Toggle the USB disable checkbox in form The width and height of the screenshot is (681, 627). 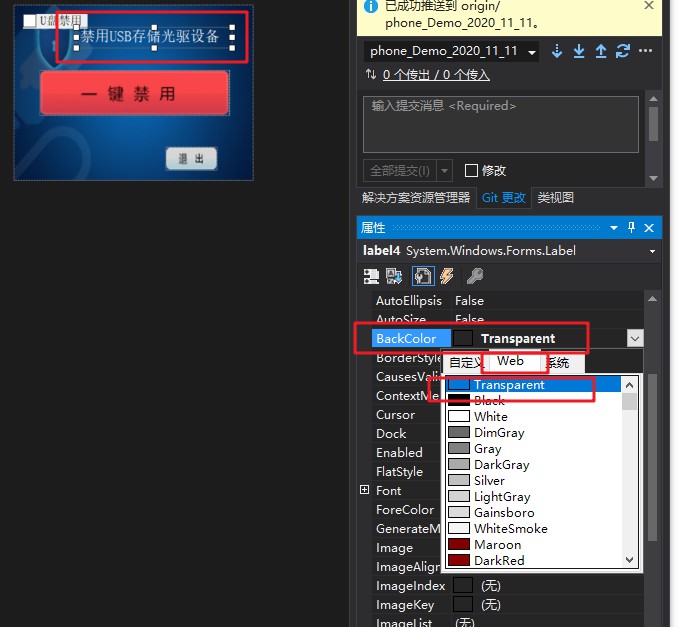coord(30,20)
